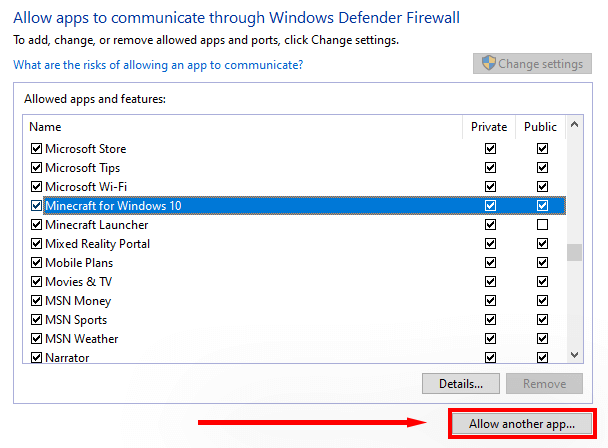Uncheck the Microsoft Store enabled checkbox
The height and width of the screenshot is (448, 608).
point(37,149)
